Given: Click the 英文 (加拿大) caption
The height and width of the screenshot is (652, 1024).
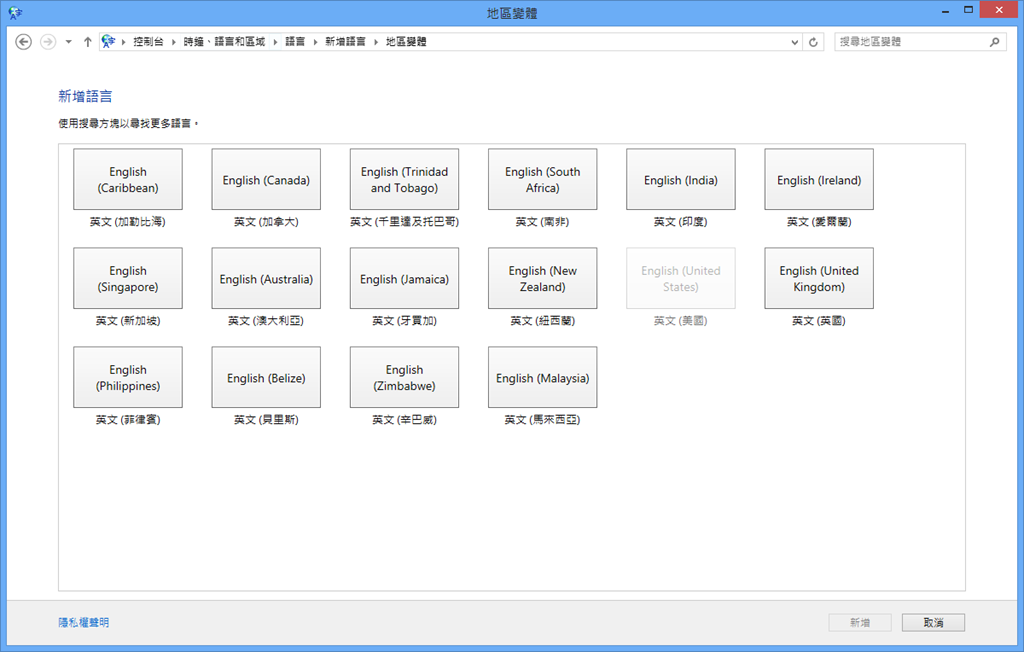Looking at the screenshot, I should [266, 222].
